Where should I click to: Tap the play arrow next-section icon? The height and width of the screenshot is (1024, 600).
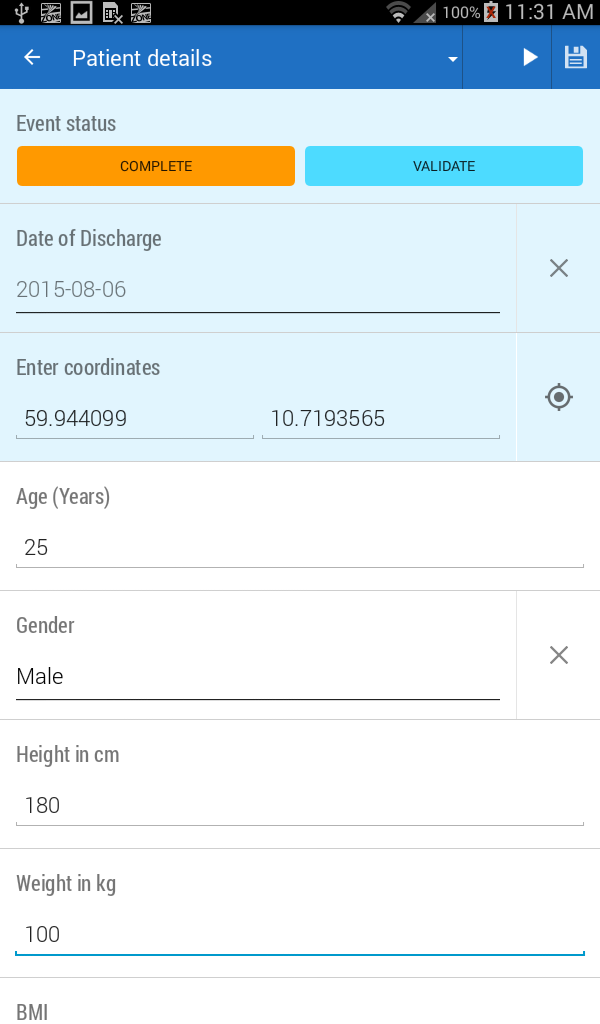[530, 58]
